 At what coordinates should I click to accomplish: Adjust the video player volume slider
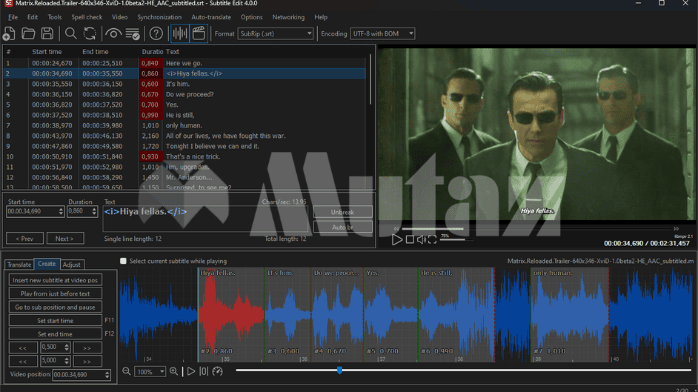457,240
